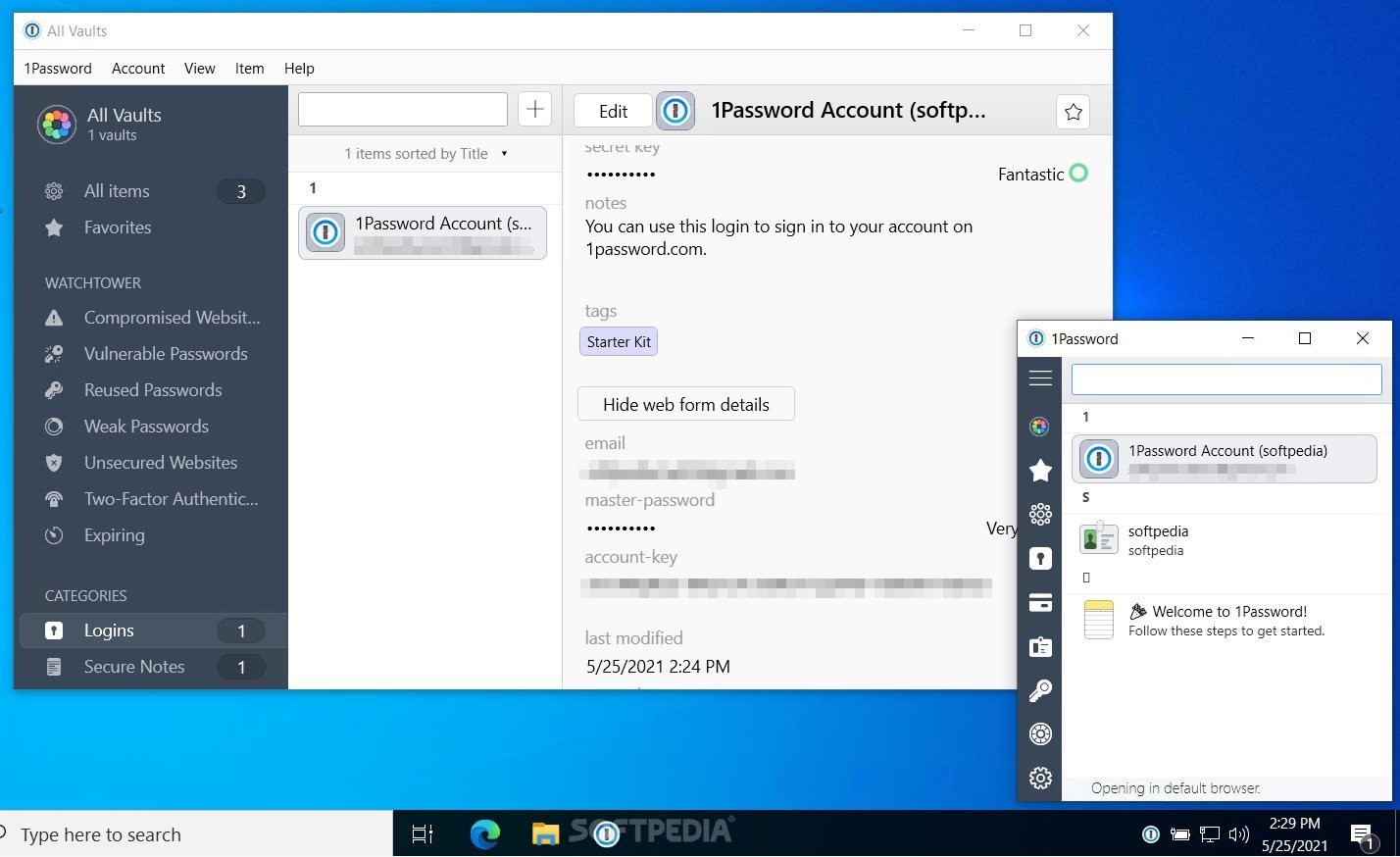Open sort order dropdown 'sorted by Title'
1400x857 pixels.
(425, 154)
